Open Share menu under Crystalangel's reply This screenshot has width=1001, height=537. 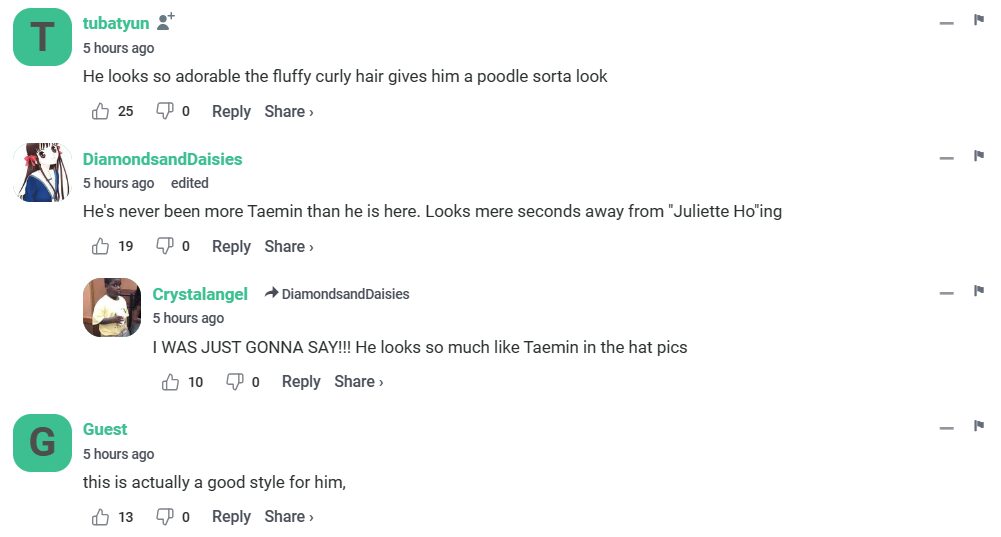(359, 382)
